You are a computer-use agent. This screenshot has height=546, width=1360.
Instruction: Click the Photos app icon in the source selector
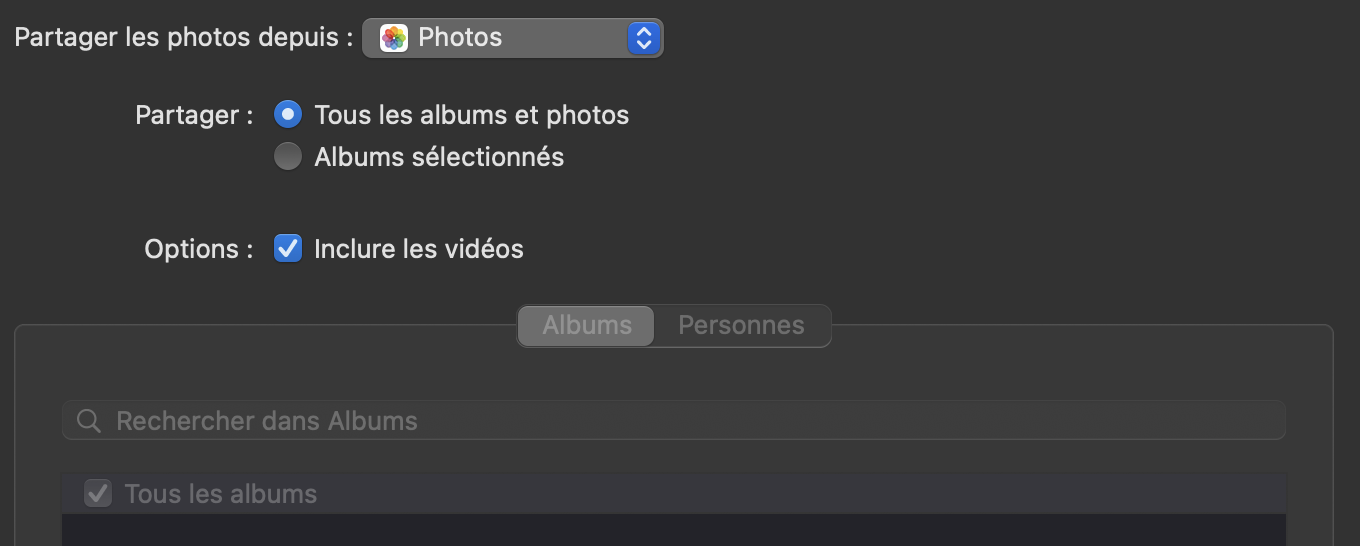click(x=394, y=38)
